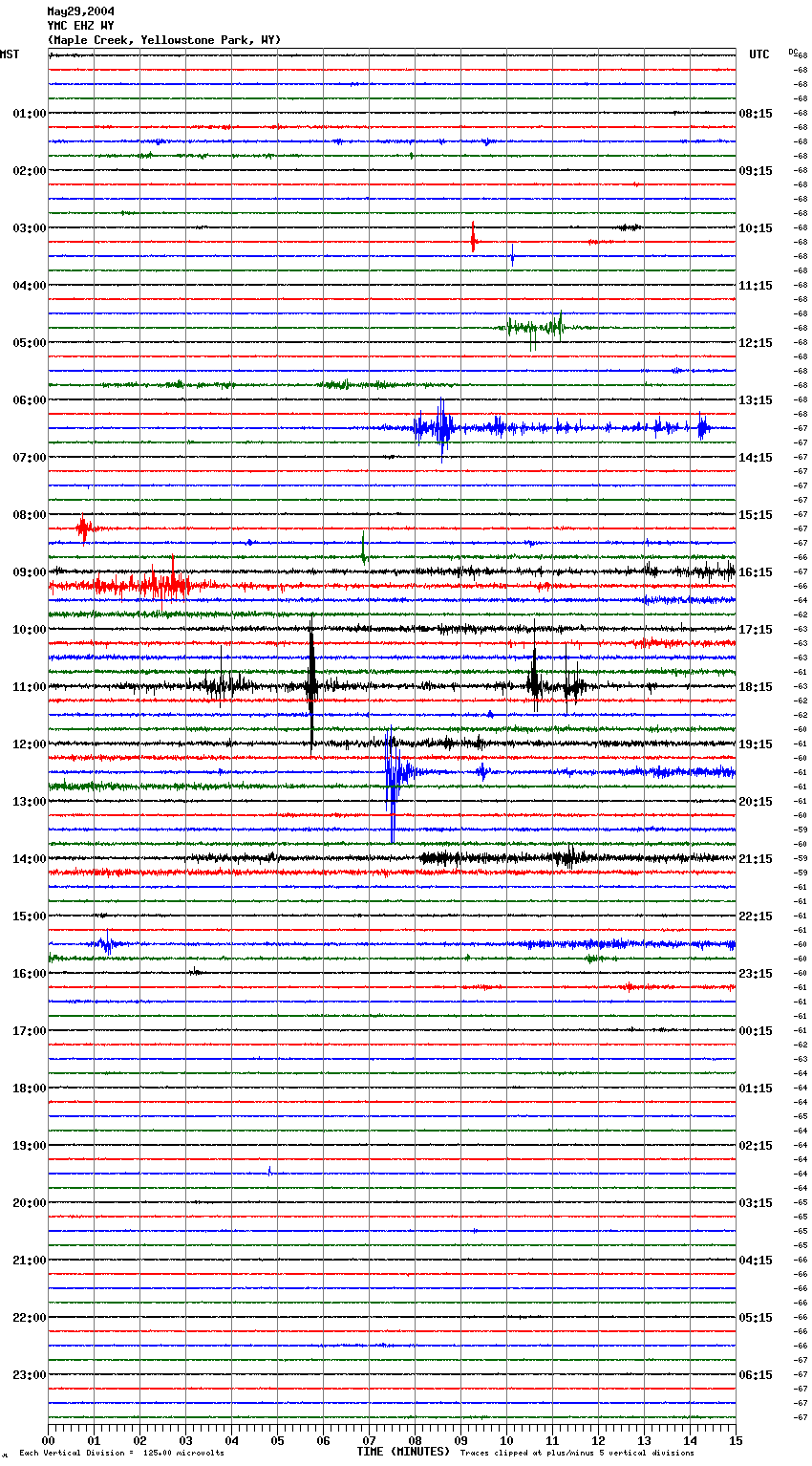Click the Each Vertical Division 125.00 microvolts note
Viewport: 812px width, 1466px height.
121,1453
